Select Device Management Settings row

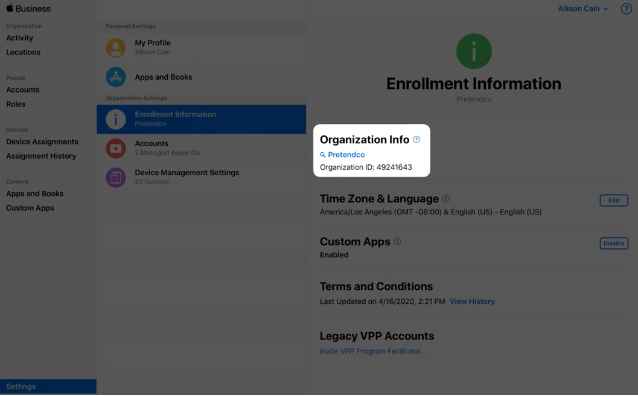click(201, 177)
